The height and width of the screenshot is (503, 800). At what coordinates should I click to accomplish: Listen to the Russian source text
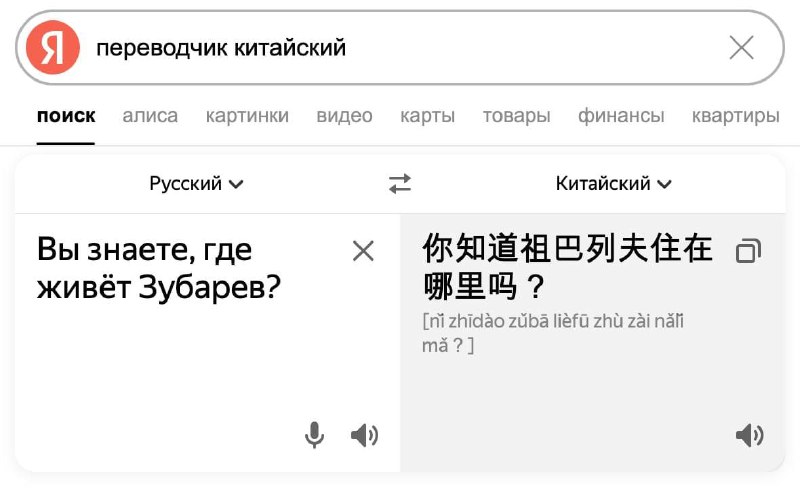(x=364, y=435)
